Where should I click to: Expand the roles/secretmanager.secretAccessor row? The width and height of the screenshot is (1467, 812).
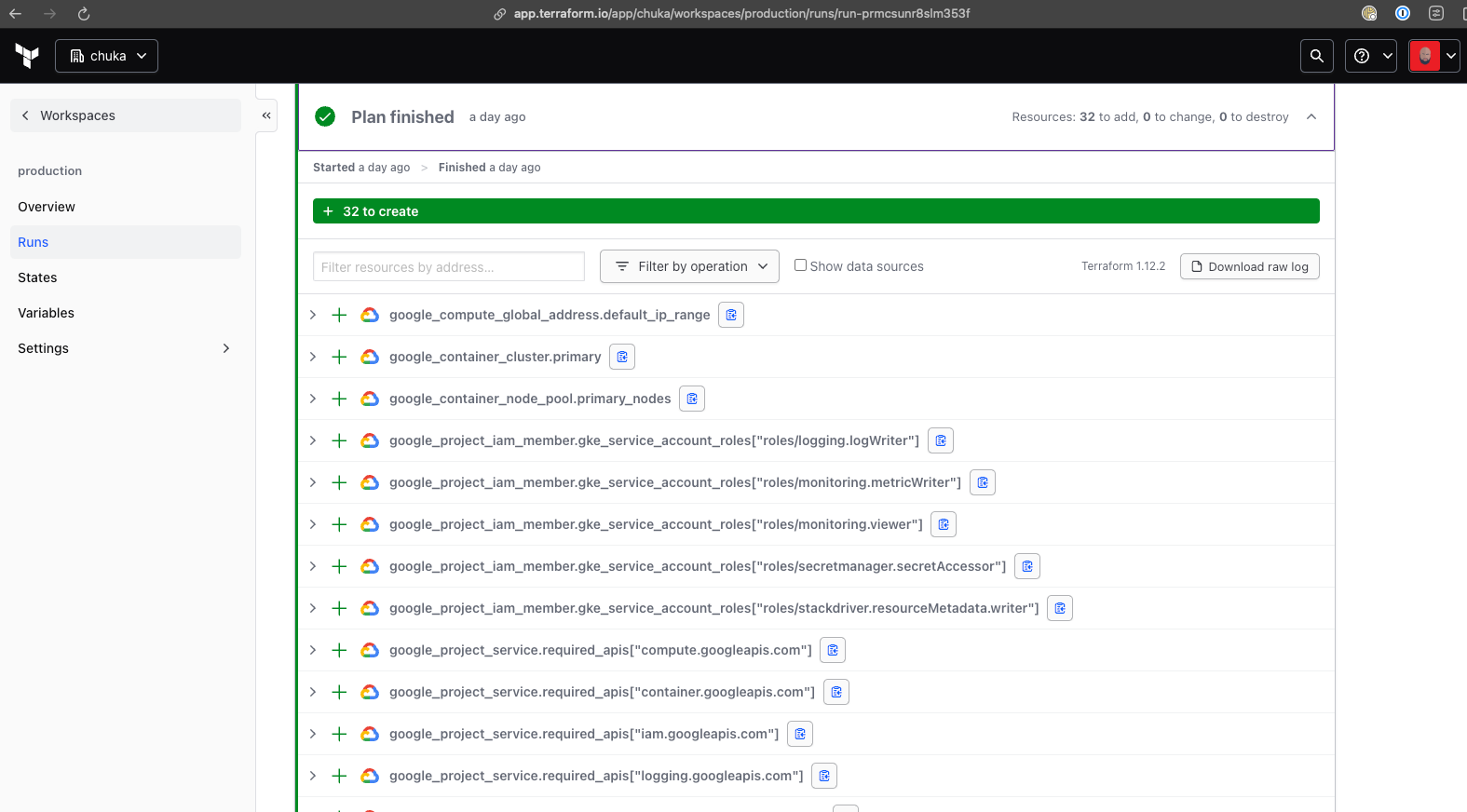tap(313, 566)
